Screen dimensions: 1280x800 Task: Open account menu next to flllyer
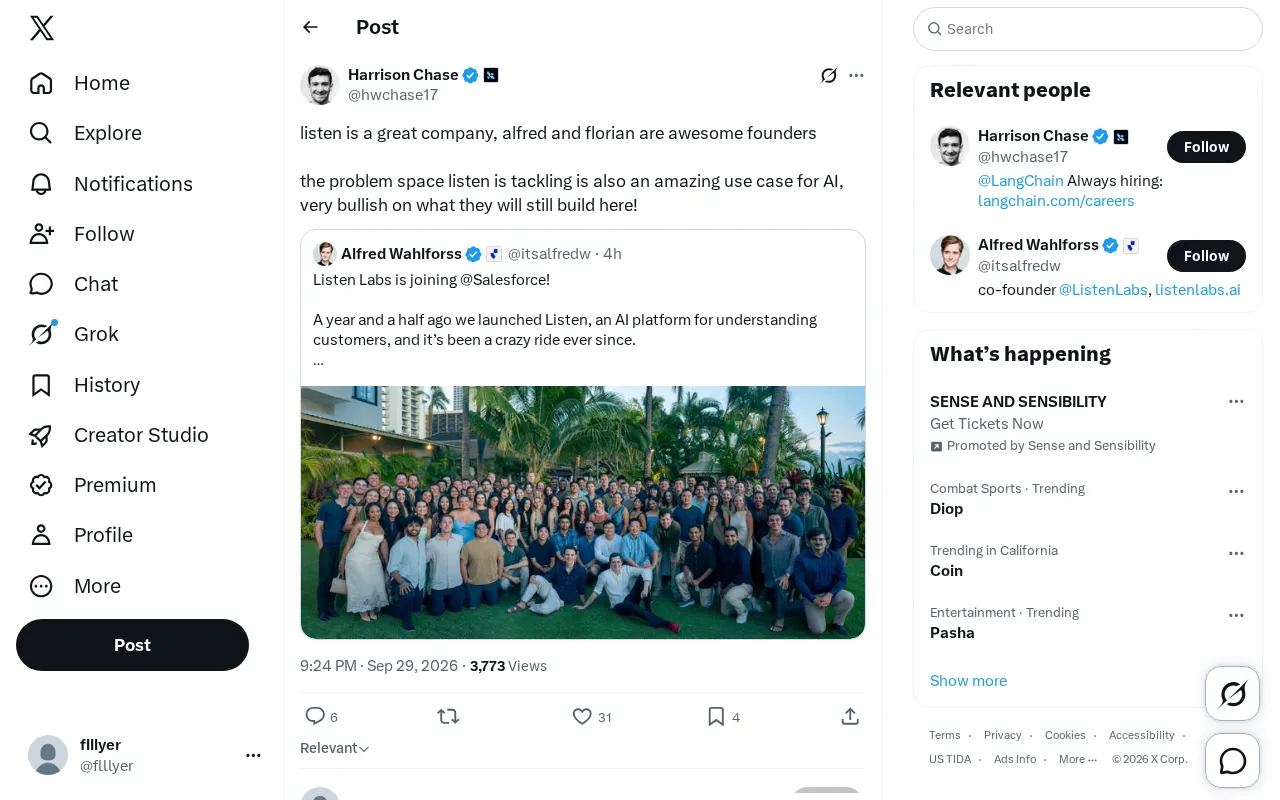coord(253,755)
